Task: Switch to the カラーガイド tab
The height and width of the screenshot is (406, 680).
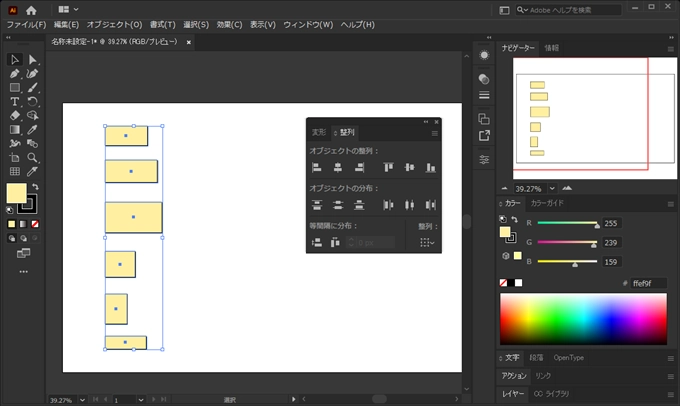Action: coord(547,203)
